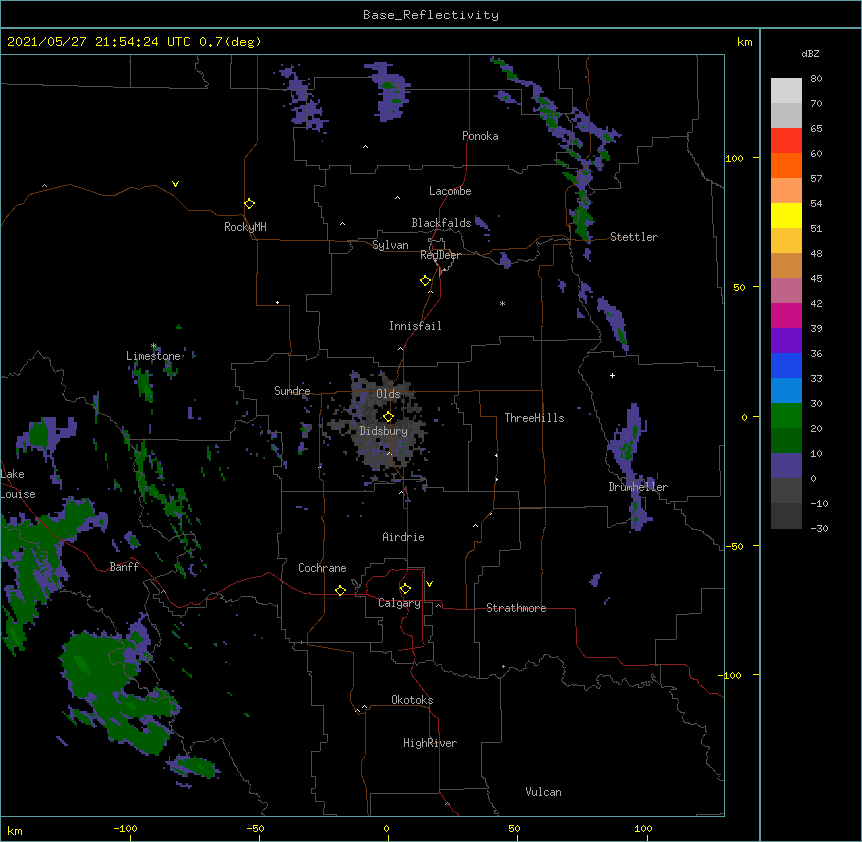This screenshot has width=862, height=842.
Task: Click the white asterisk marker east of Innisfail
Action: (x=502, y=303)
